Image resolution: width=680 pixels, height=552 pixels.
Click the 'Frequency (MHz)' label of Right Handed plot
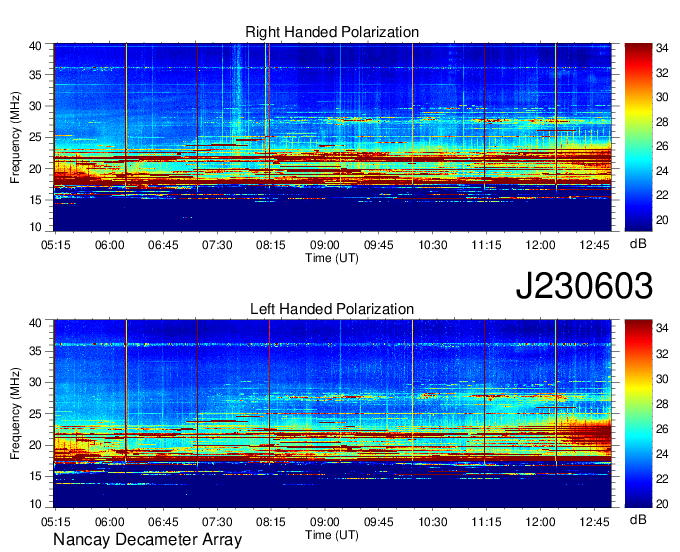click(15, 137)
